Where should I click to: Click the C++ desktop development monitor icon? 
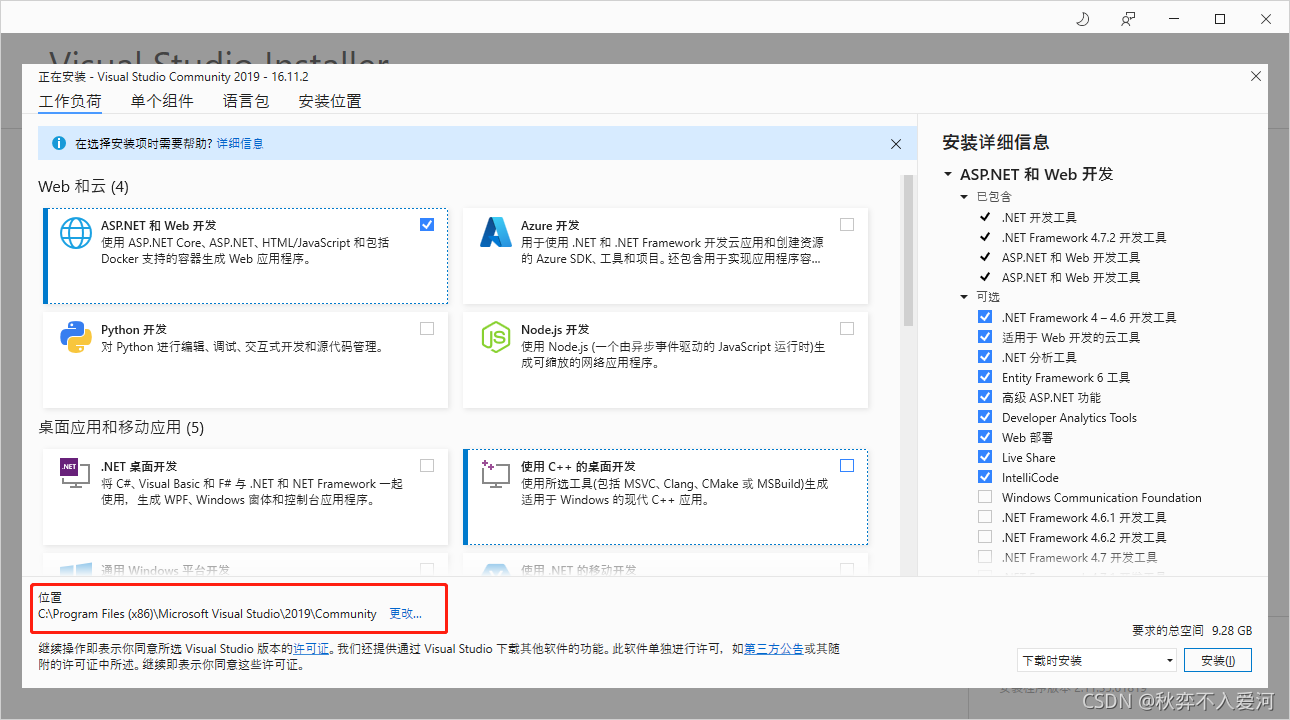[495, 473]
